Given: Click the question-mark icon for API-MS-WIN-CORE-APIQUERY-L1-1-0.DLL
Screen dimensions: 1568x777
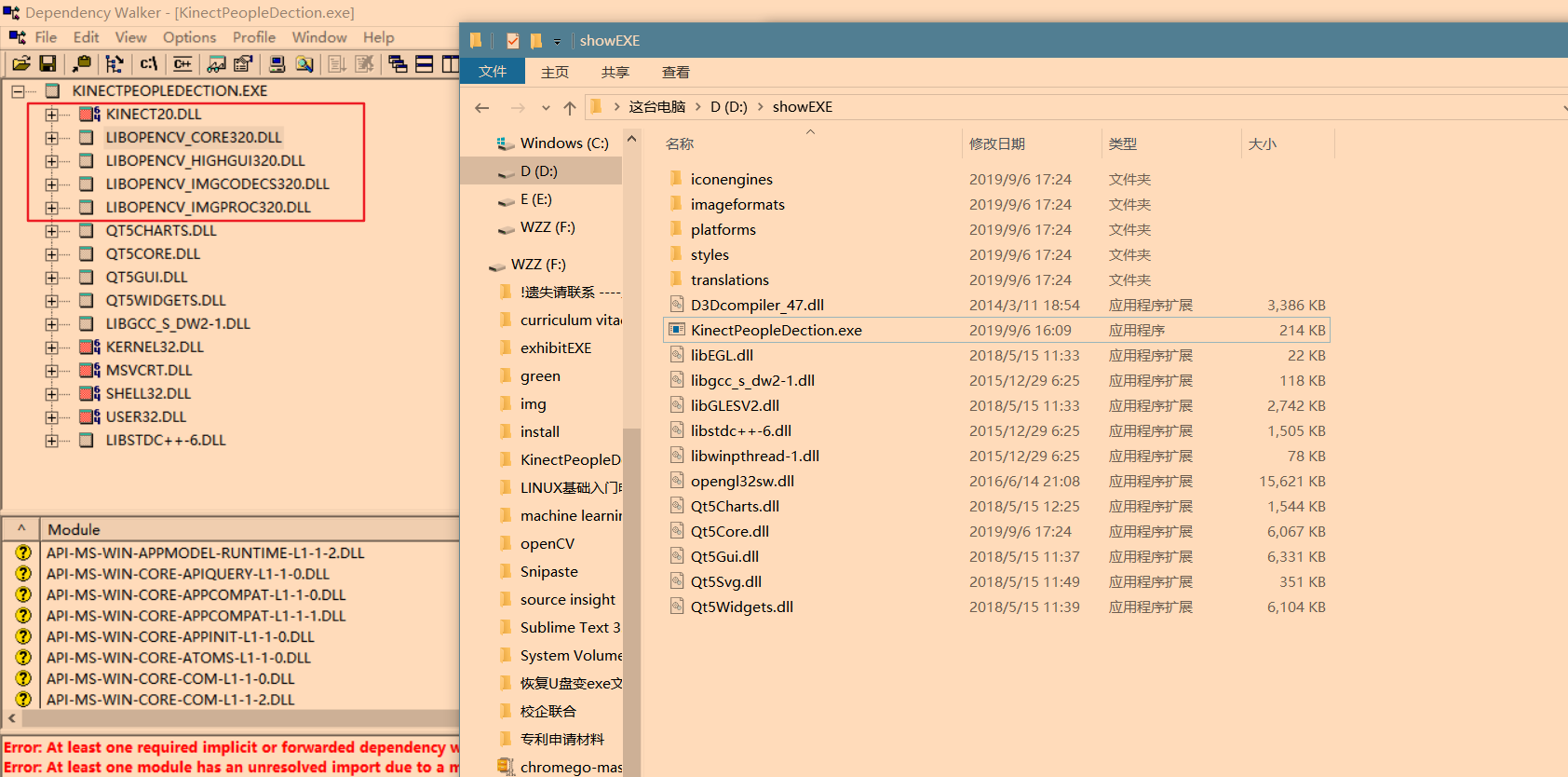Looking at the screenshot, I should point(23,574).
